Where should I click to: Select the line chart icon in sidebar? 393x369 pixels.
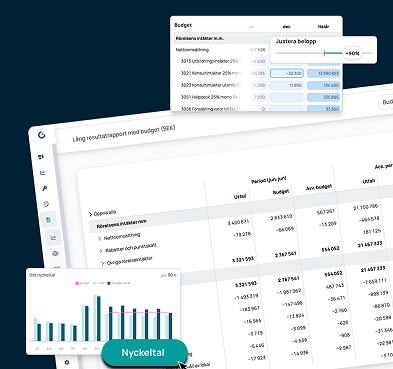[x=43, y=173]
